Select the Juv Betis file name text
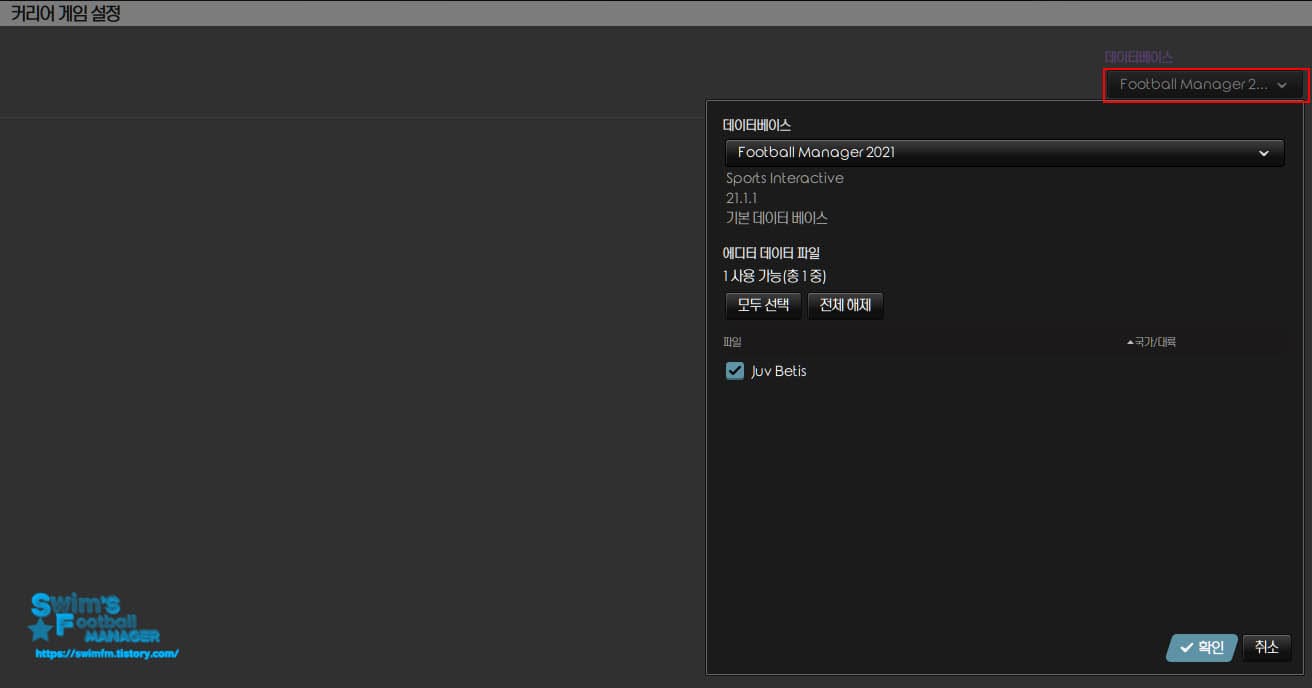The width and height of the screenshot is (1312, 688). (779, 371)
